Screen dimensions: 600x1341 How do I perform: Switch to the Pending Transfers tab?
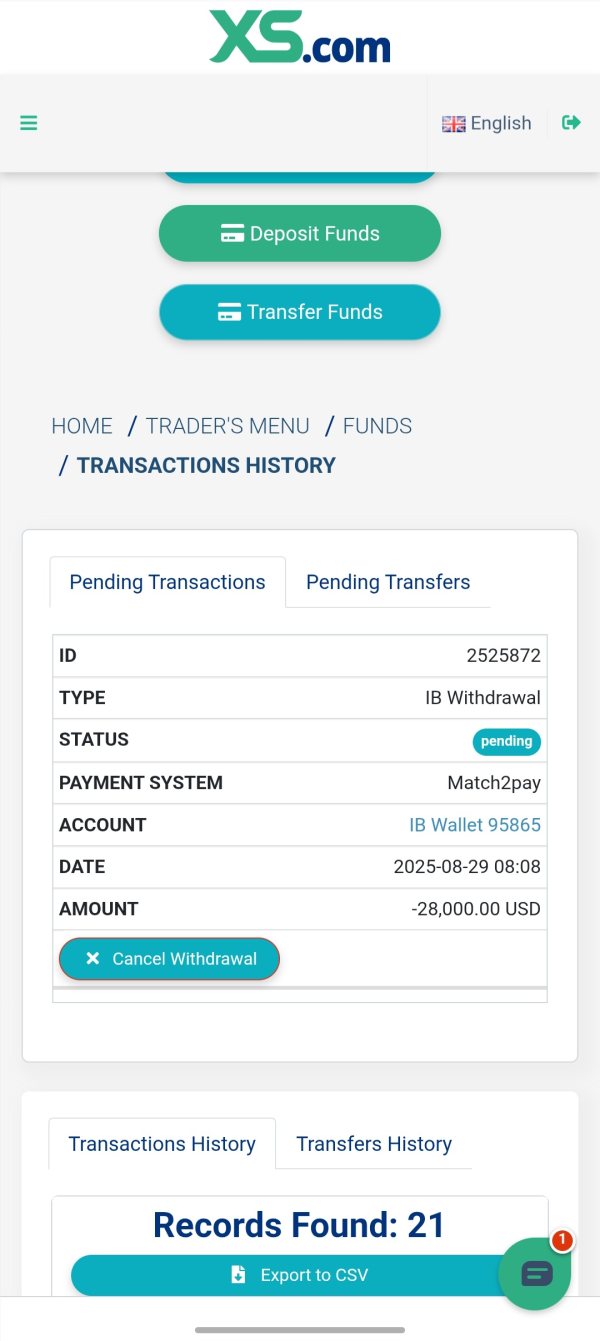coord(388,582)
